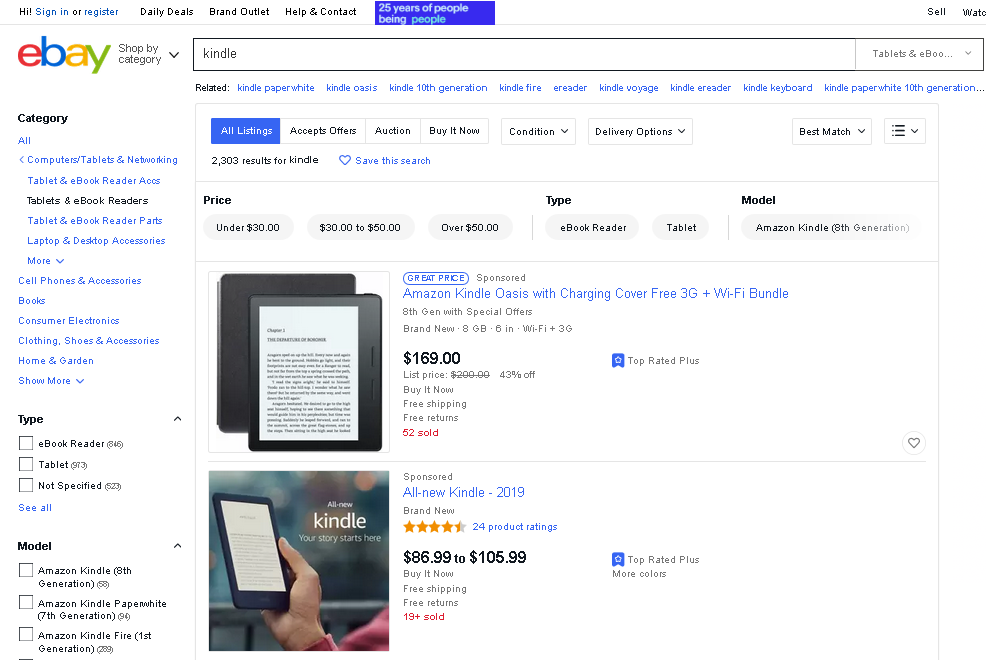The image size is (986, 660).
Task: Click the Top Rated Plus badge for Kindle Oasis
Action: tap(618, 361)
